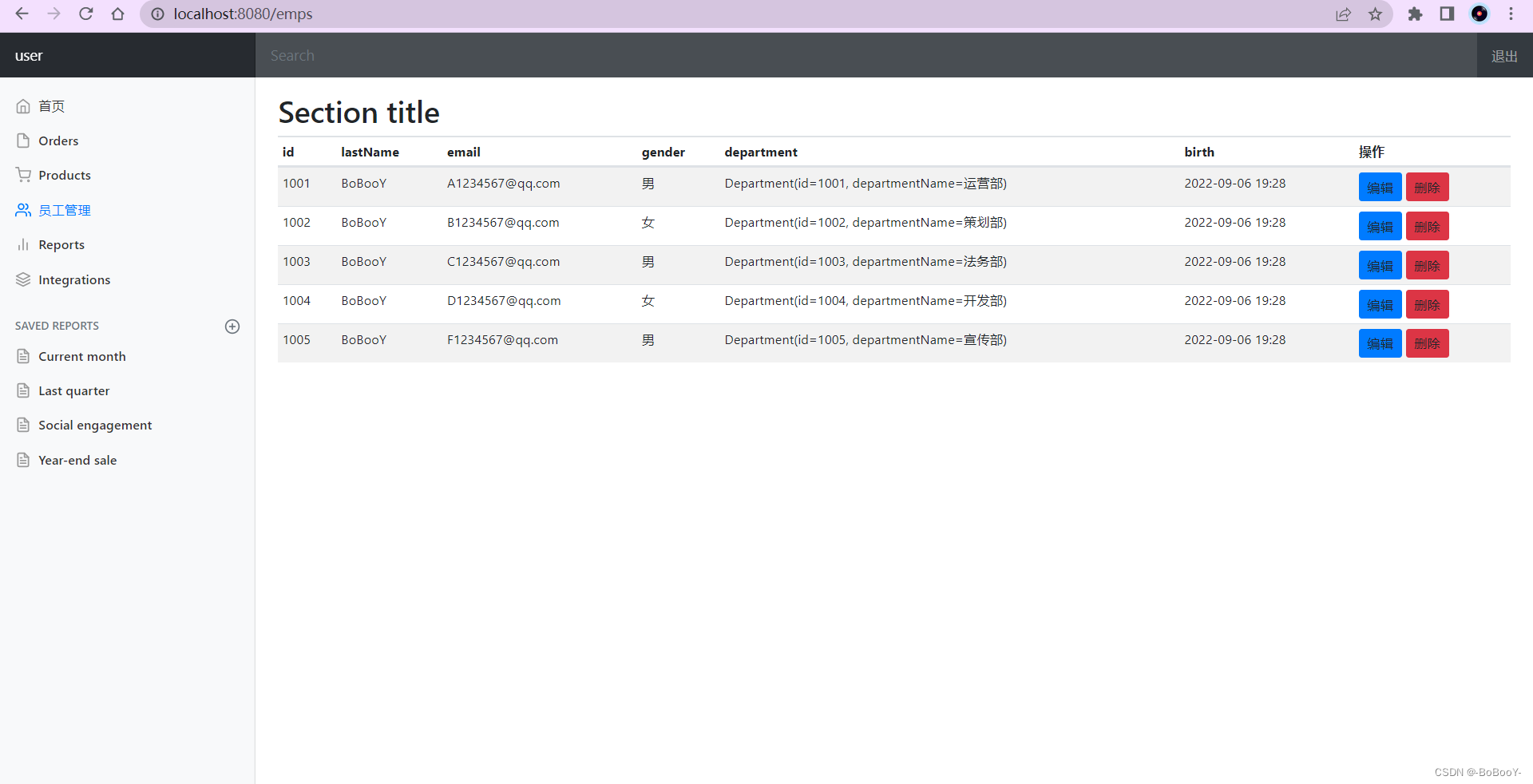
Task: Open the browser extensions puzzle icon
Action: click(1415, 14)
